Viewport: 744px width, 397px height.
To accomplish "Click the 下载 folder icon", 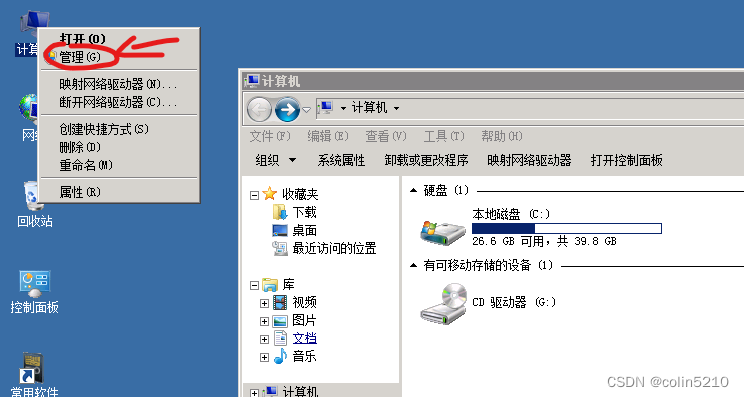I will point(280,212).
